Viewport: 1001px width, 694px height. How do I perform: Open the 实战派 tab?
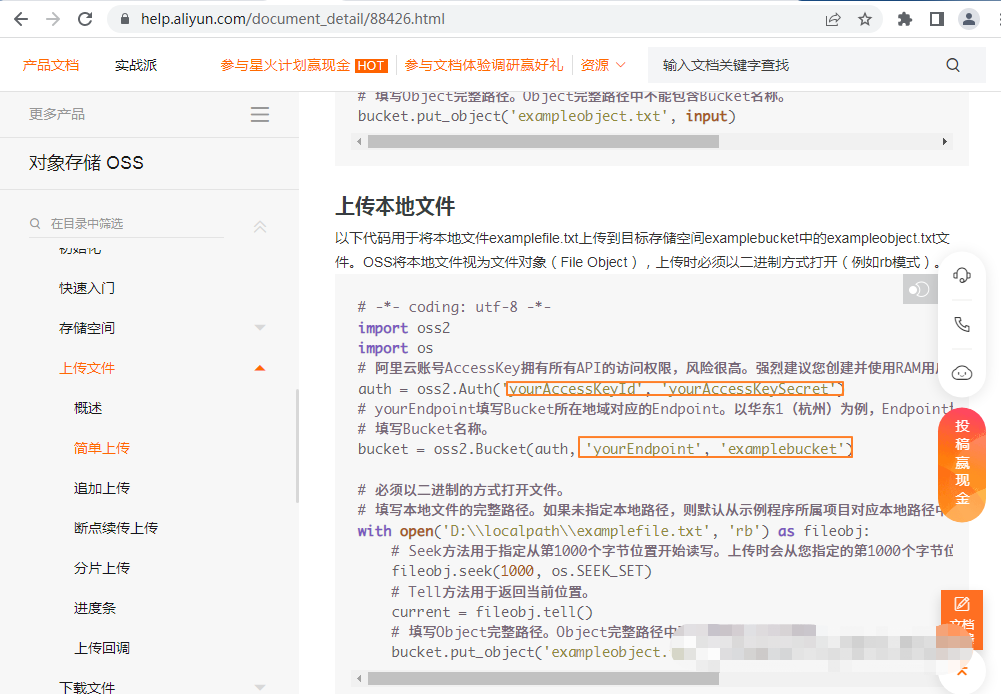point(136,65)
